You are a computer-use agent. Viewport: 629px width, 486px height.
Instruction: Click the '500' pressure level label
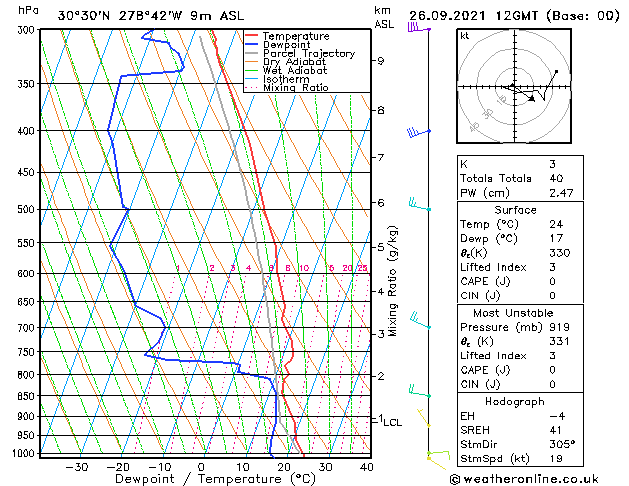28,209
